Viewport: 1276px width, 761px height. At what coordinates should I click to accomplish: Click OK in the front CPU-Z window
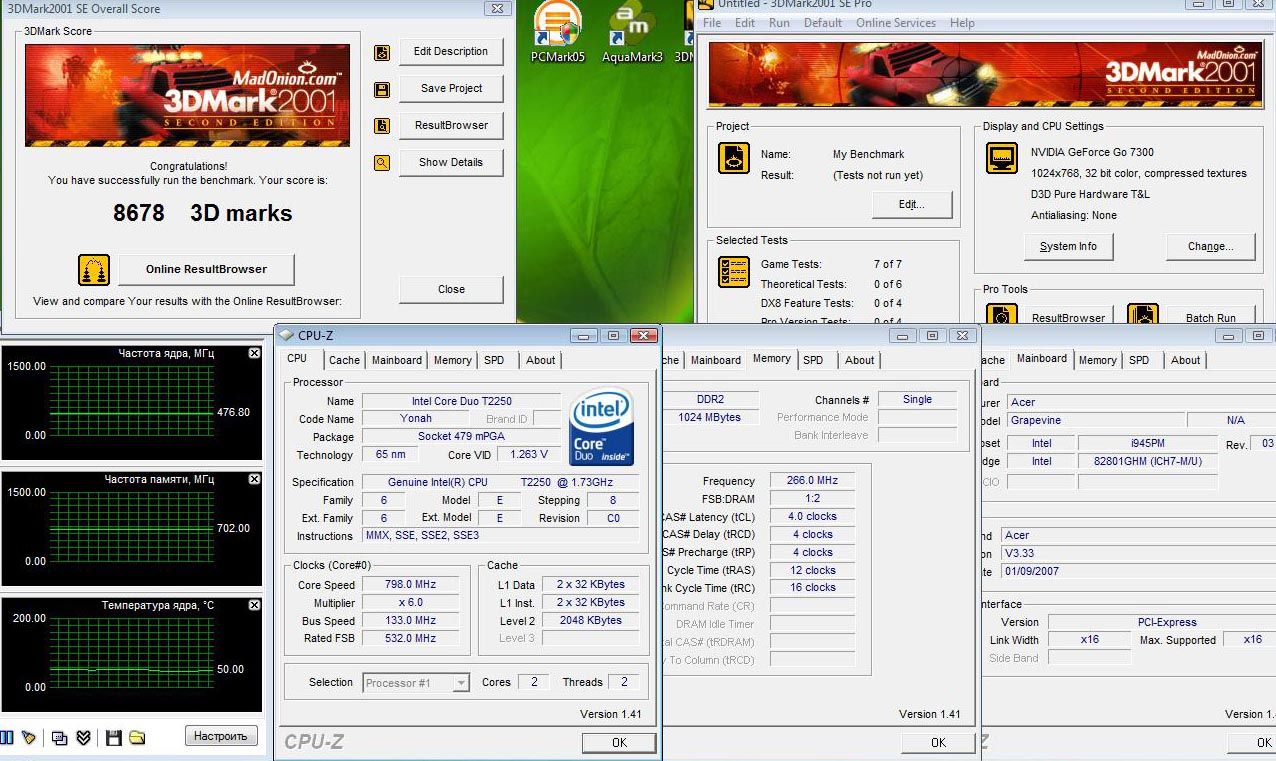[619, 743]
